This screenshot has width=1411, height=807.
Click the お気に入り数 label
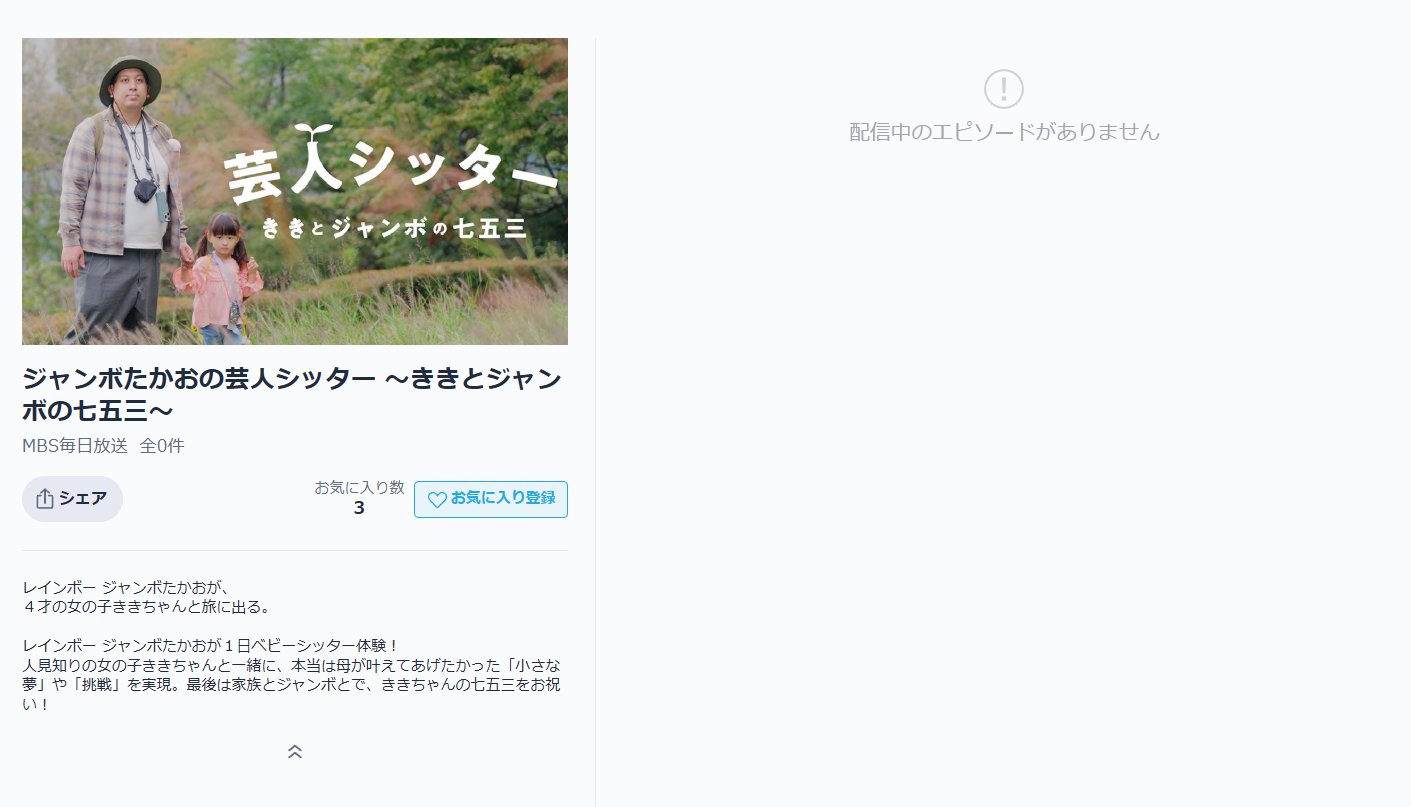tap(359, 487)
